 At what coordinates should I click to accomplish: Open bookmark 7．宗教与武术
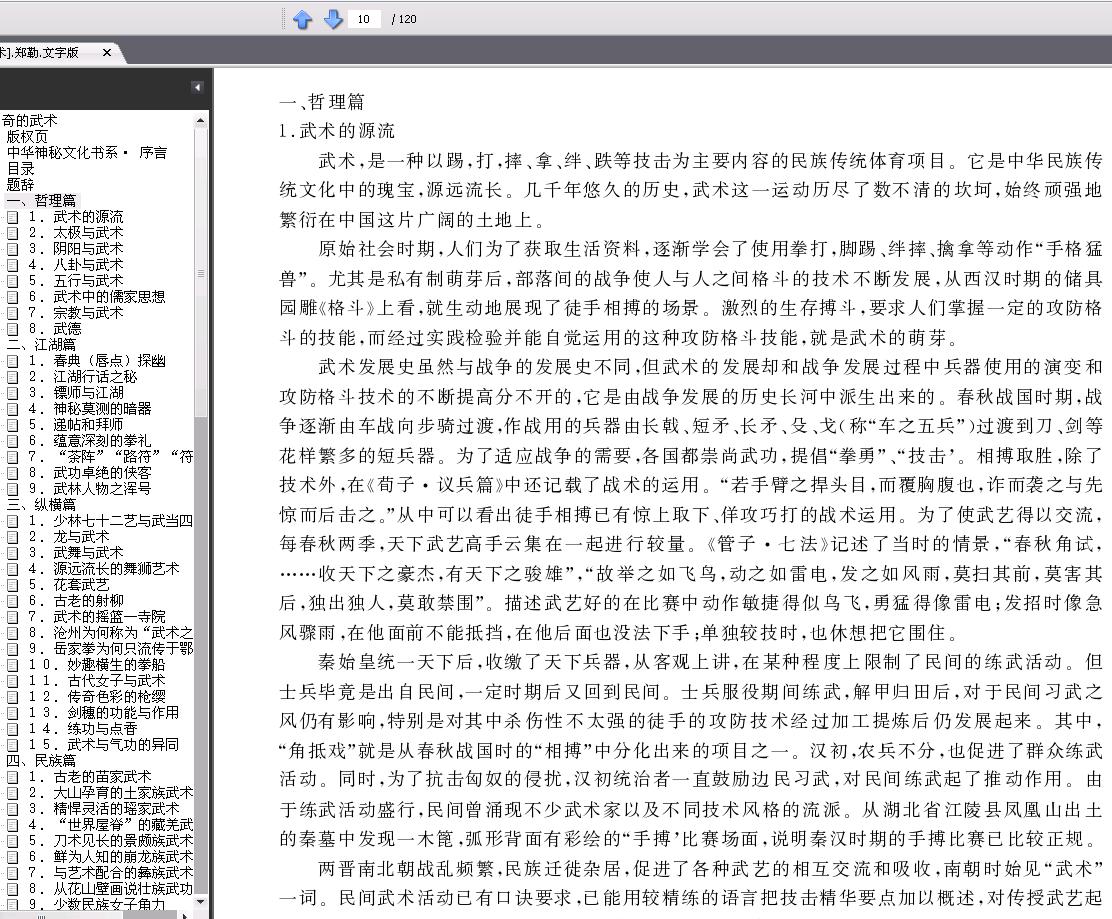tap(76, 313)
